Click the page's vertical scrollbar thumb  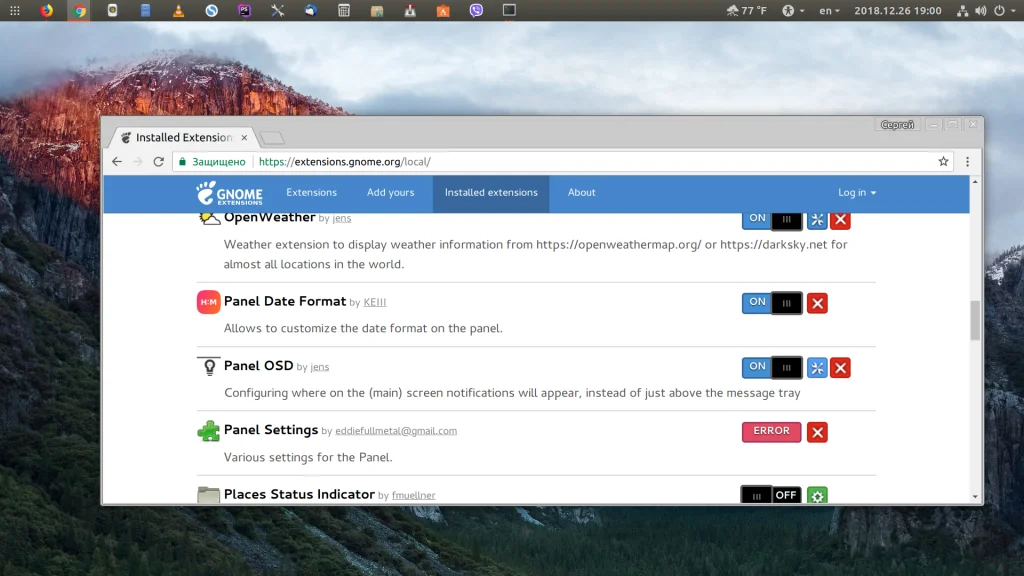(x=975, y=320)
